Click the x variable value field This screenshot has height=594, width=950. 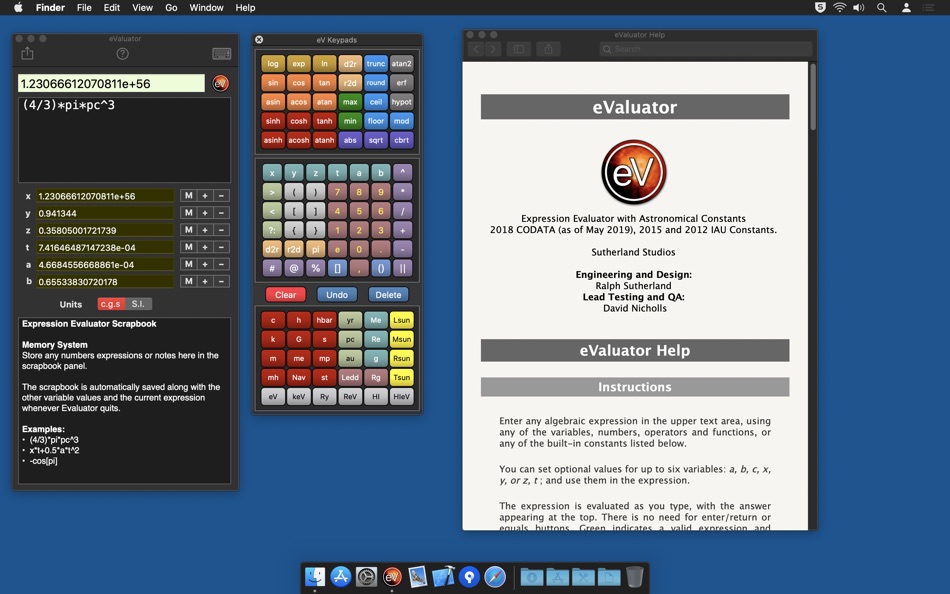tap(105, 196)
